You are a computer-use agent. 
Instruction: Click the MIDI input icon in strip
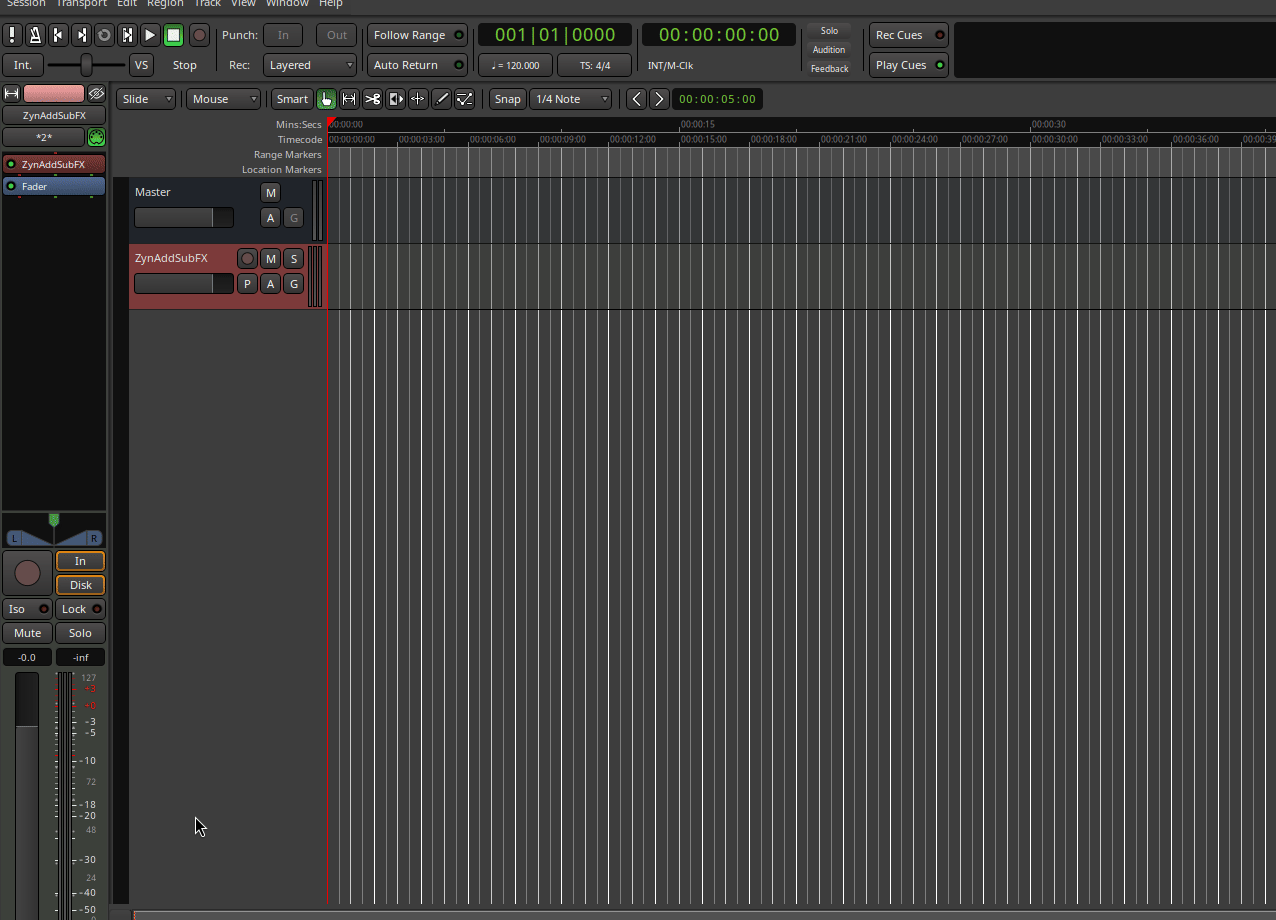coord(96,138)
